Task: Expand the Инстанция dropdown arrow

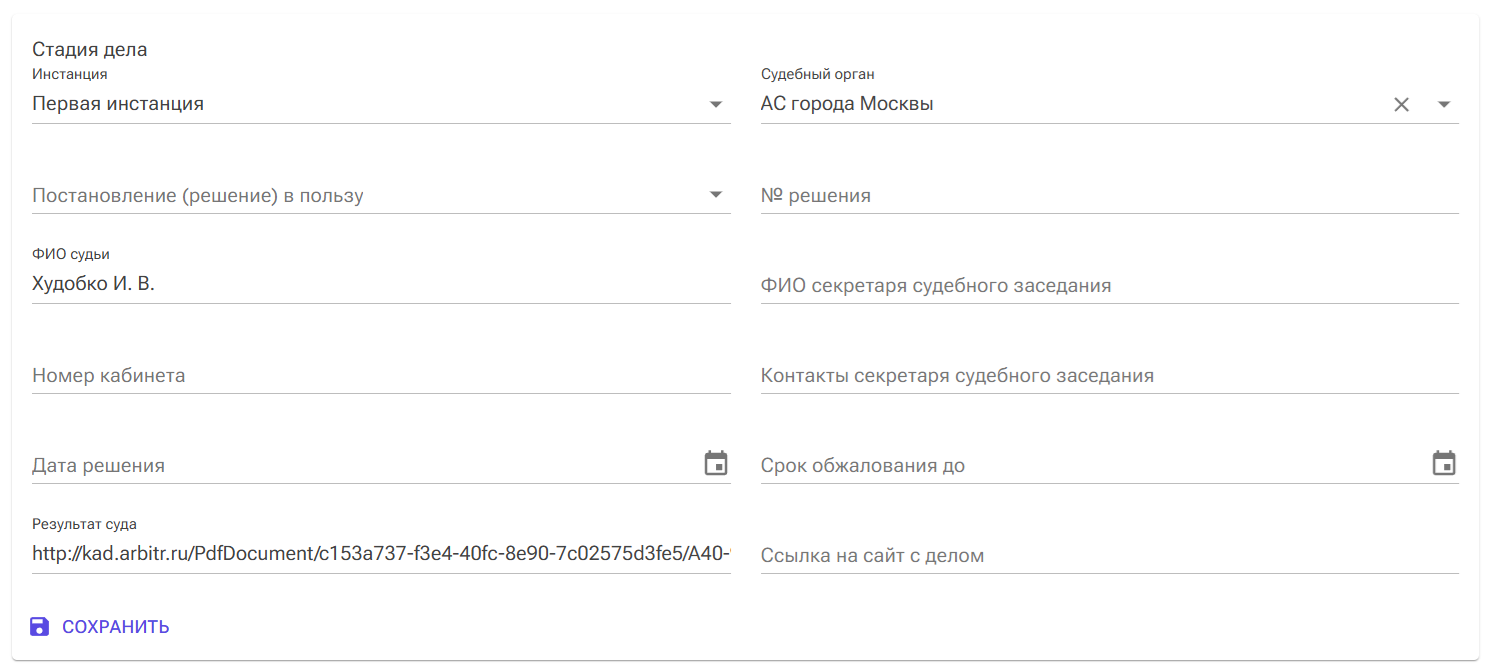Action: 716,104
